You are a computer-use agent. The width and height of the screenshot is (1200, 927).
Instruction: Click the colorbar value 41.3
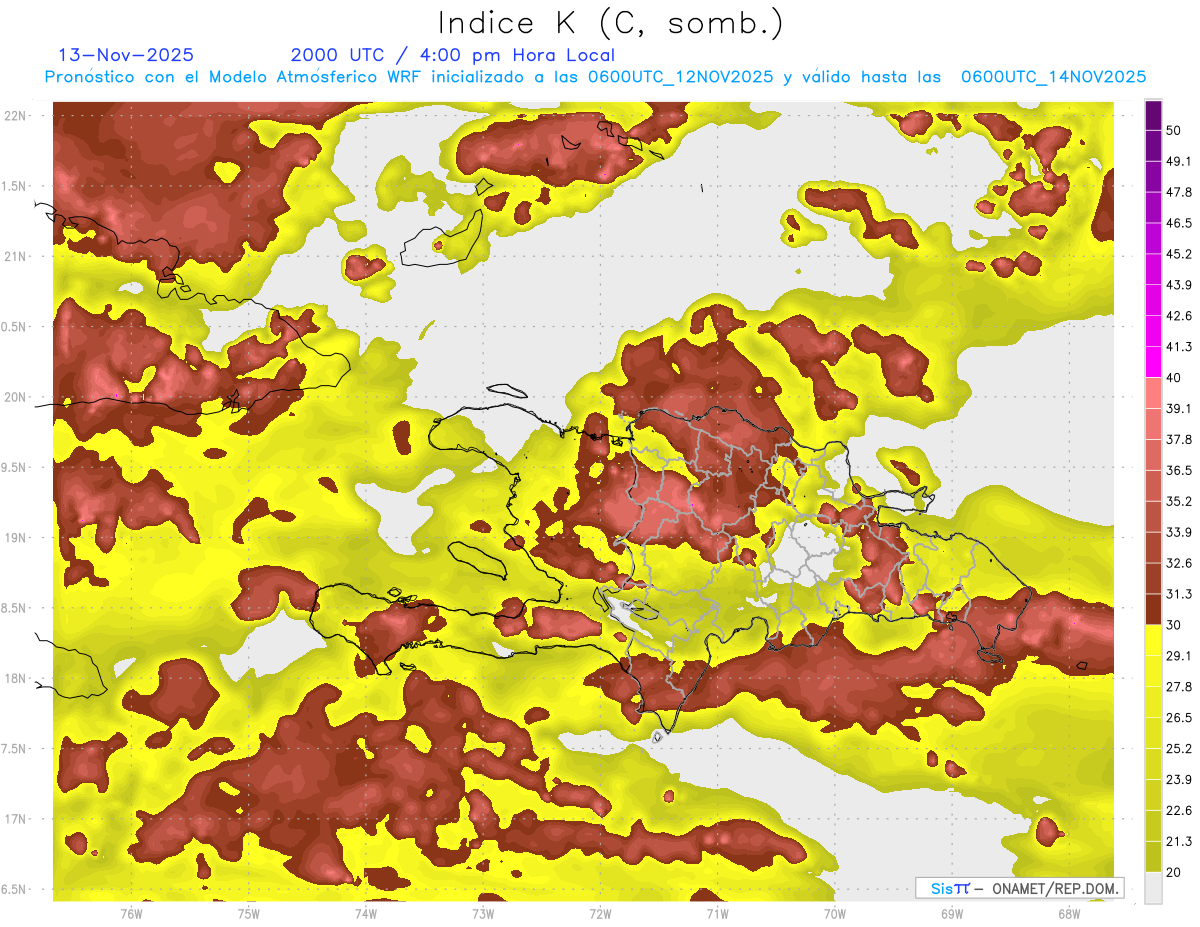pyautogui.click(x=1179, y=347)
